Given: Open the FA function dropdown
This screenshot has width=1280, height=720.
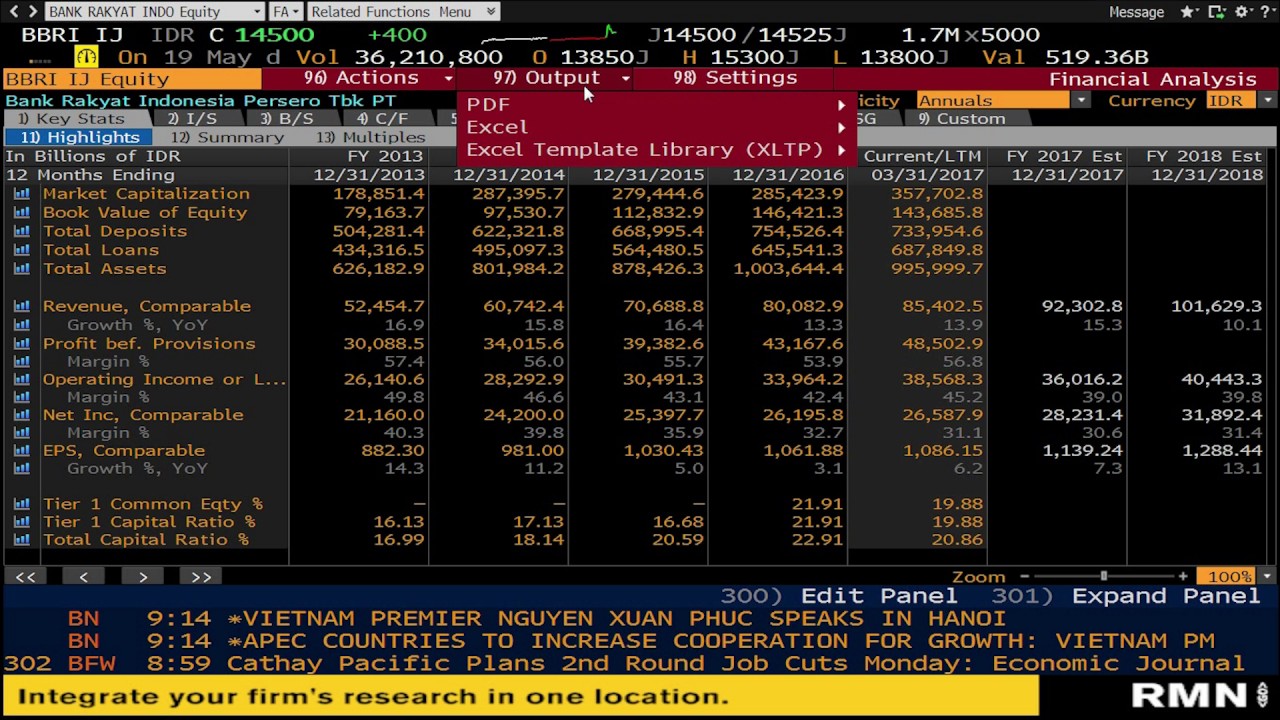Looking at the screenshot, I should (x=286, y=12).
